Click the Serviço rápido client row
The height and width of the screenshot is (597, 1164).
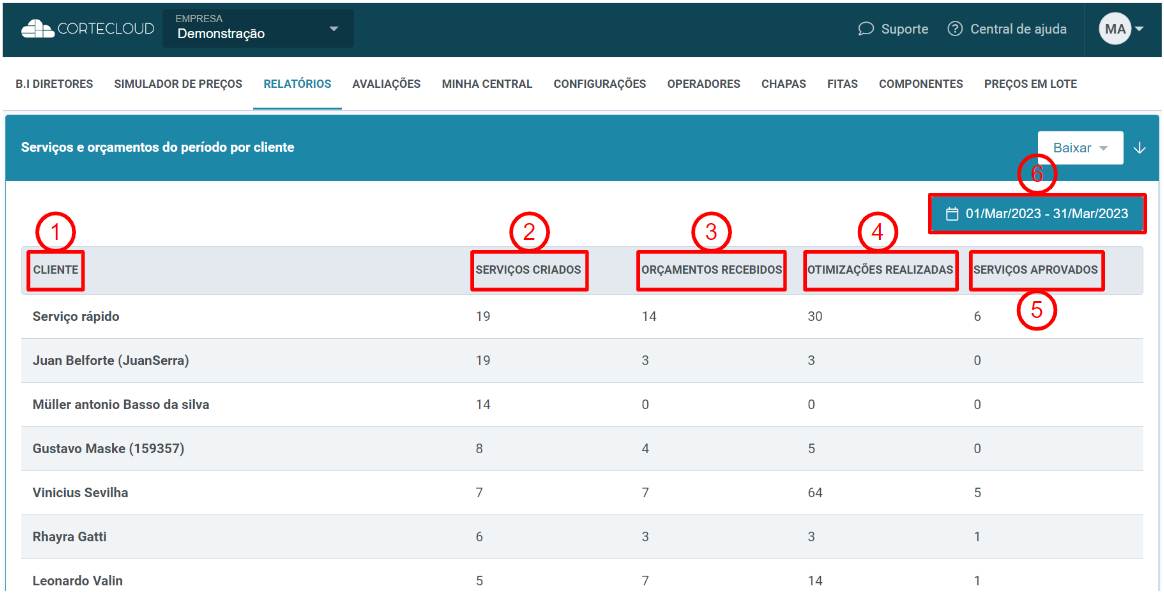click(x=76, y=317)
